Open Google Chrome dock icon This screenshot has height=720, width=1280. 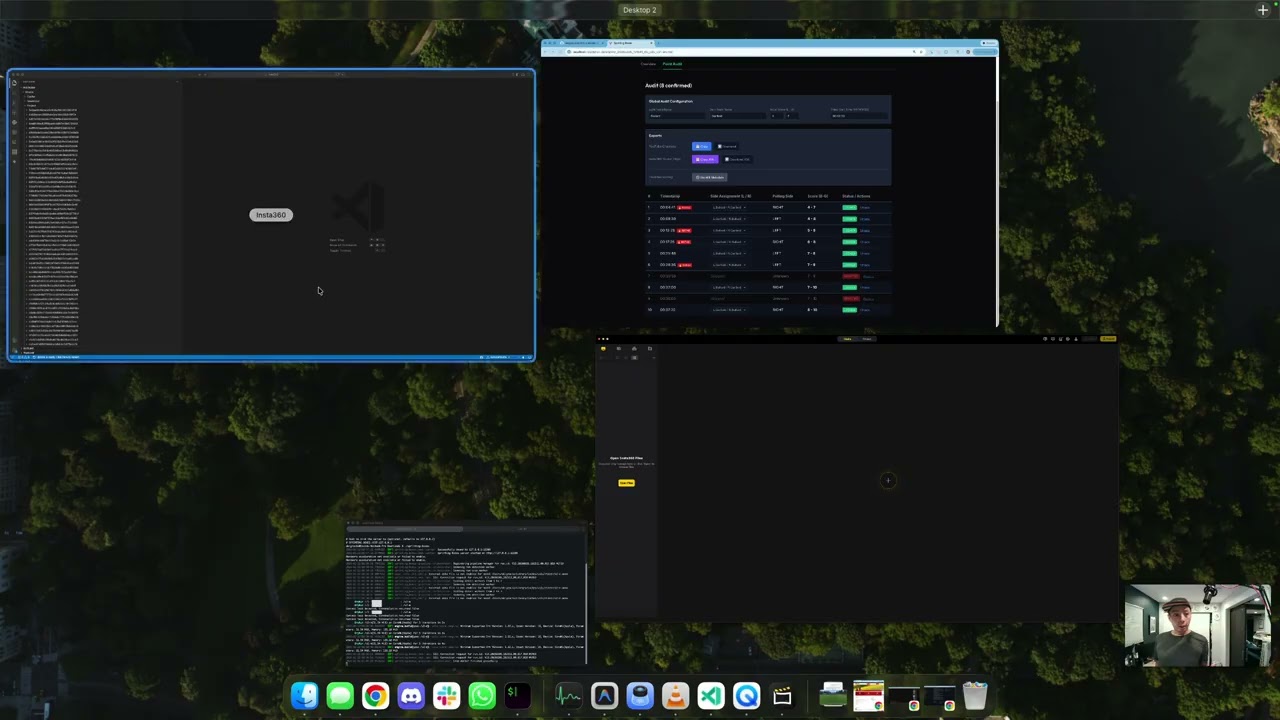(x=376, y=696)
